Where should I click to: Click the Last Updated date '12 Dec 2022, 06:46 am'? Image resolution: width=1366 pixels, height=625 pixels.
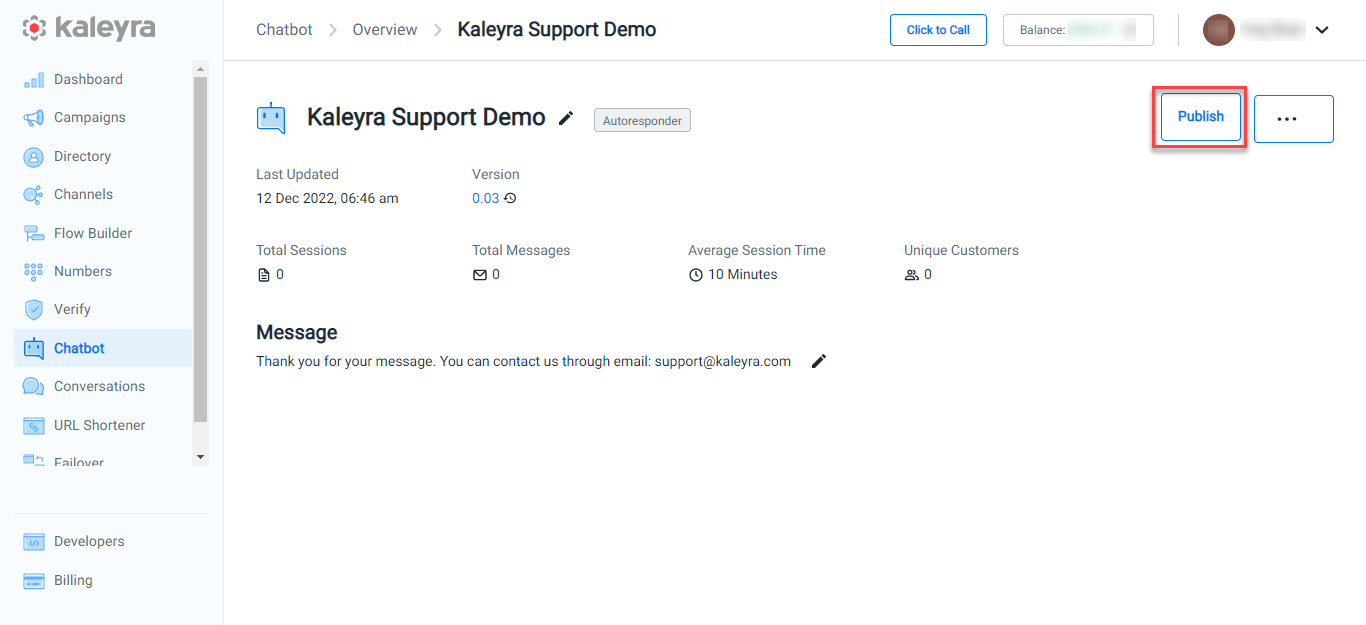(327, 199)
